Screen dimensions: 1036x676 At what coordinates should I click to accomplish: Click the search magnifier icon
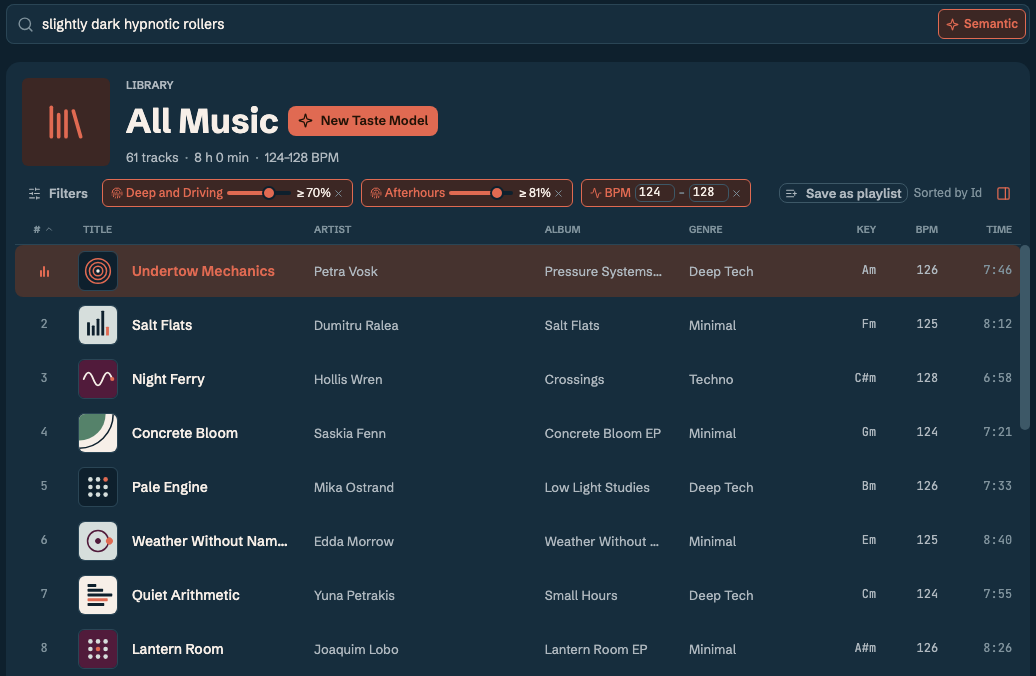coord(25,24)
